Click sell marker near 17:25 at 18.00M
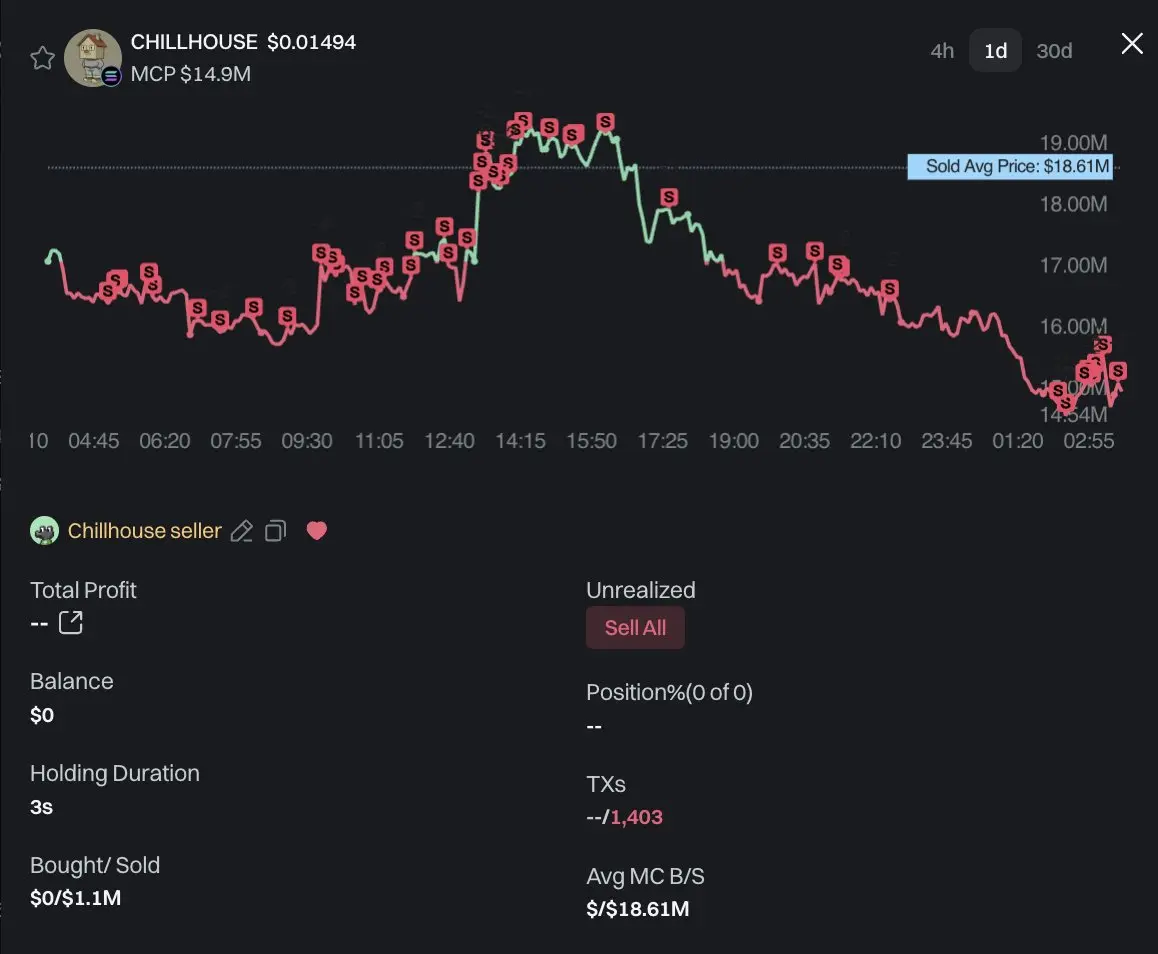This screenshot has height=954, width=1158. pyautogui.click(x=669, y=197)
